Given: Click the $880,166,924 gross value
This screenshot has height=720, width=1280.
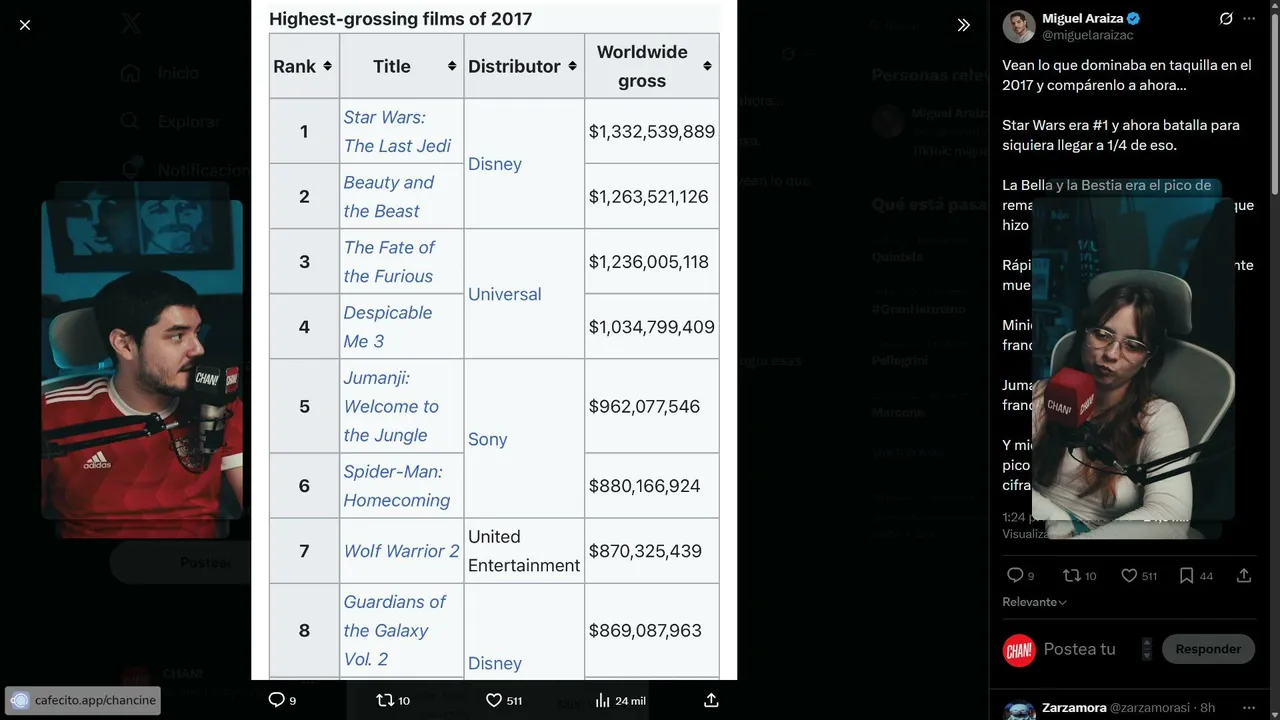Looking at the screenshot, I should [x=644, y=486].
